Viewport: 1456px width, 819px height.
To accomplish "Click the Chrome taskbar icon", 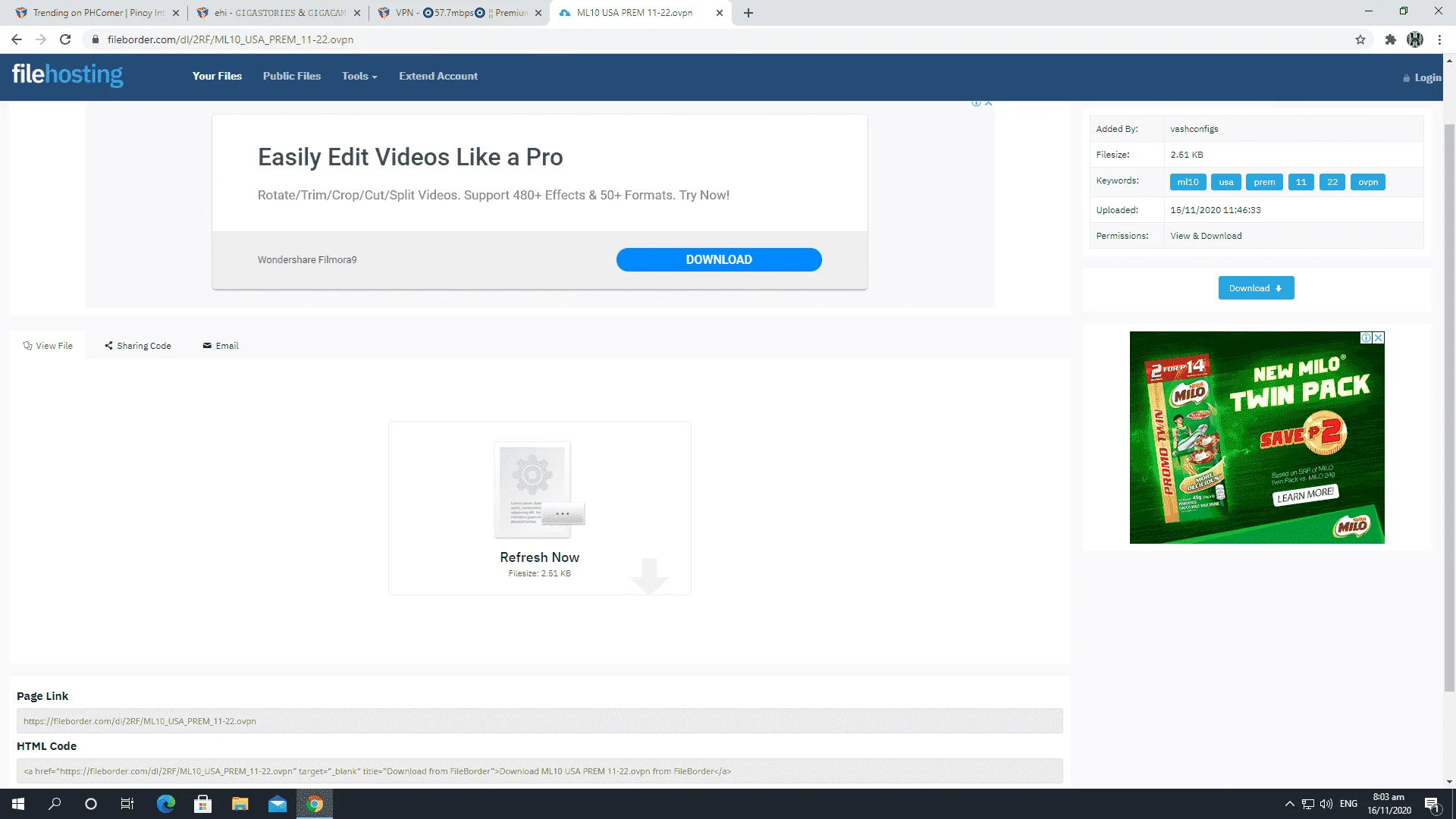I will pos(314,804).
